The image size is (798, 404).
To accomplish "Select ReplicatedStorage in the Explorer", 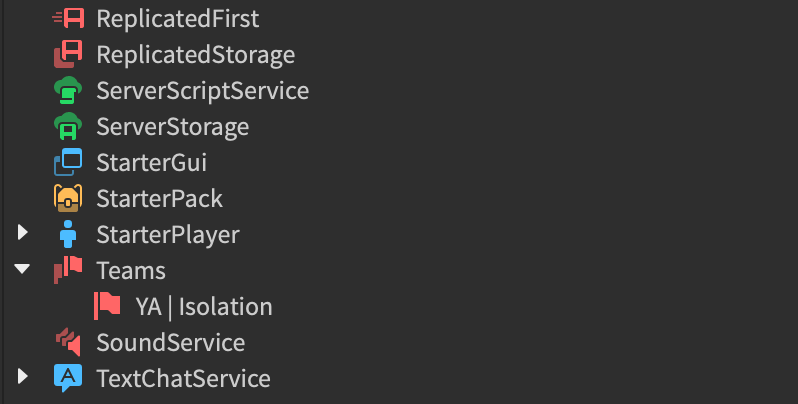I will click(x=195, y=55).
